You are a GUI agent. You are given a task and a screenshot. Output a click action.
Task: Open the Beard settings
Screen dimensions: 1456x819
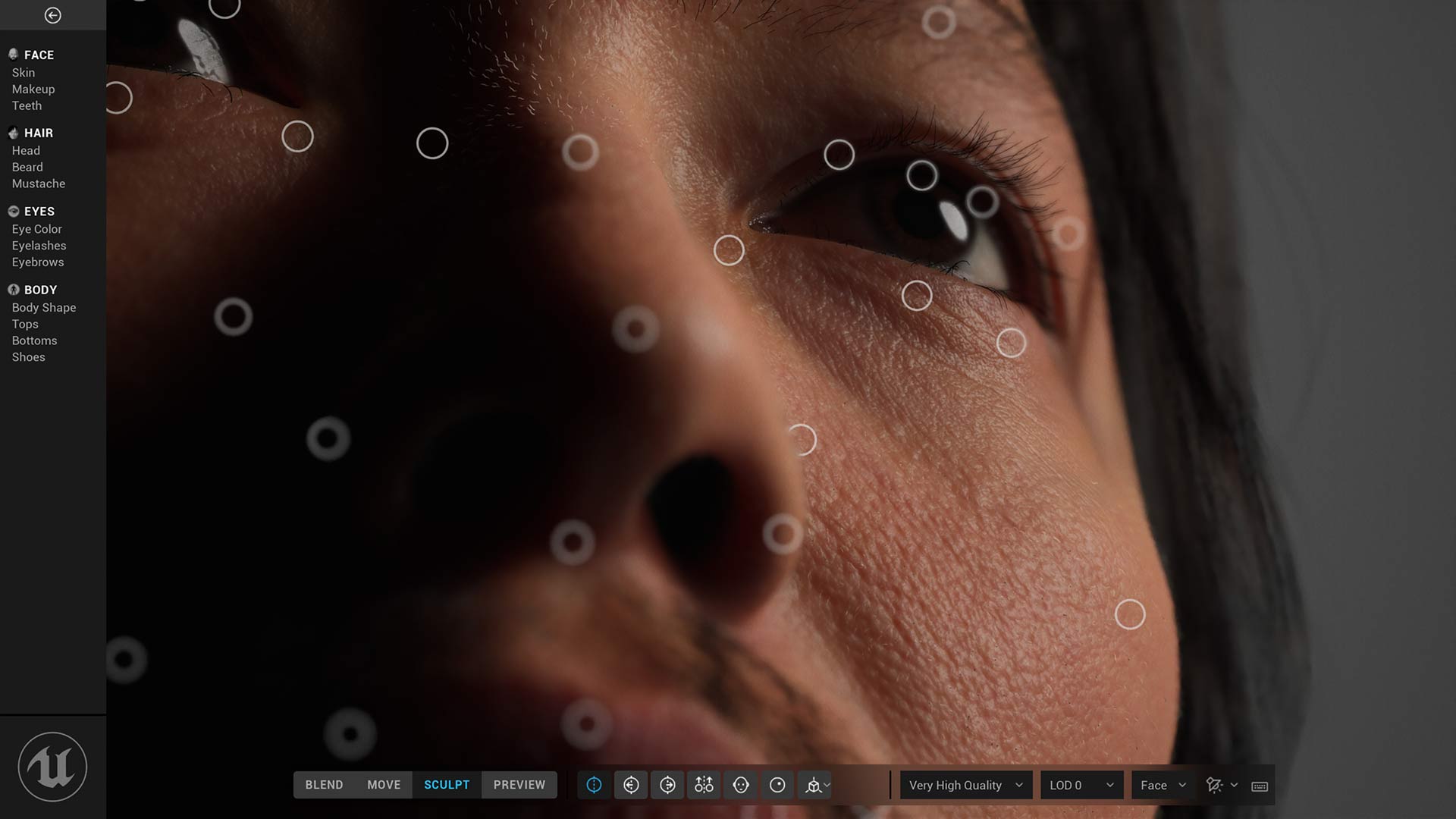[27, 168]
